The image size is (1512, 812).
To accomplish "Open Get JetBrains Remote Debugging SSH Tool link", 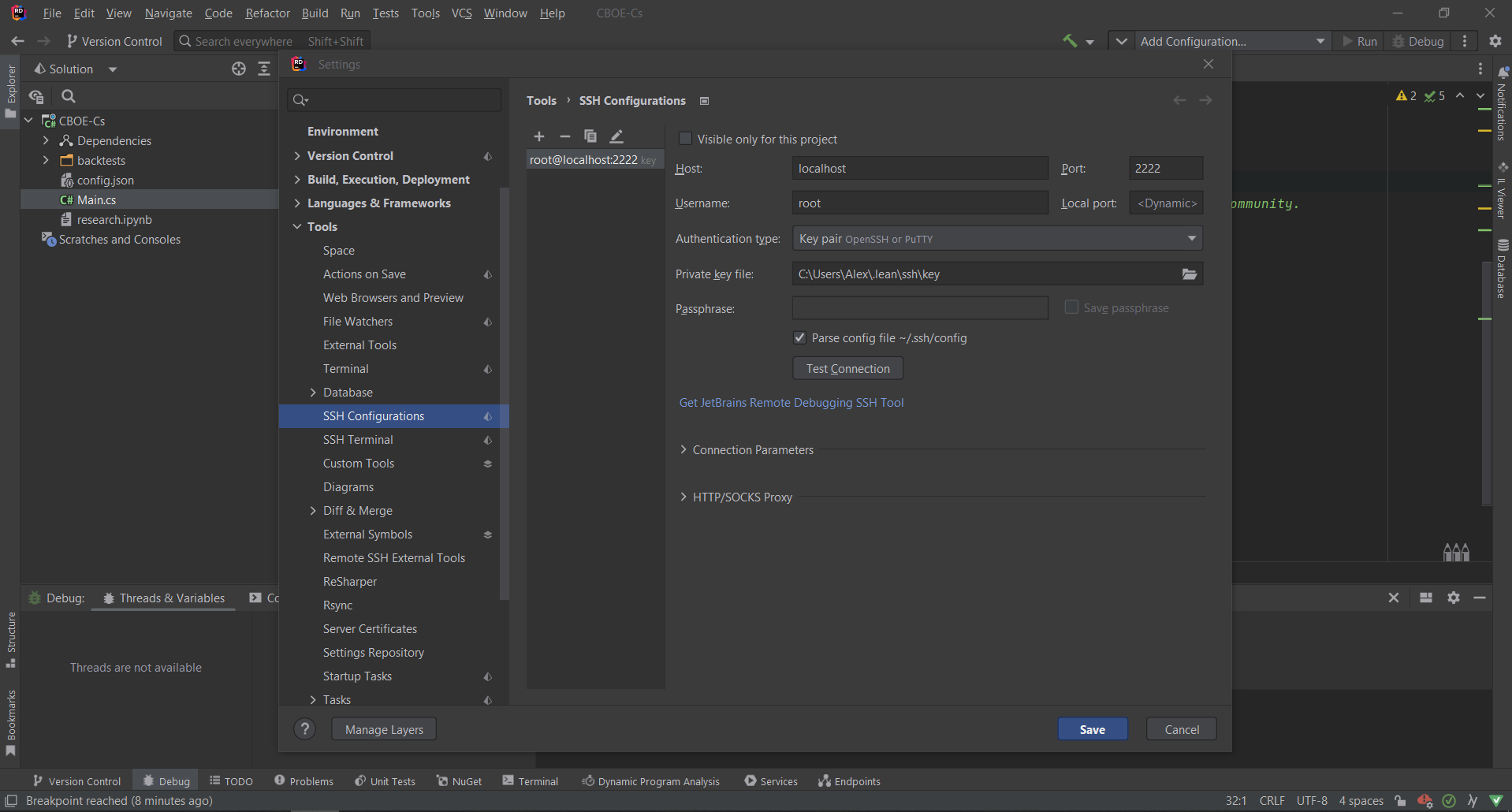I will click(x=791, y=402).
